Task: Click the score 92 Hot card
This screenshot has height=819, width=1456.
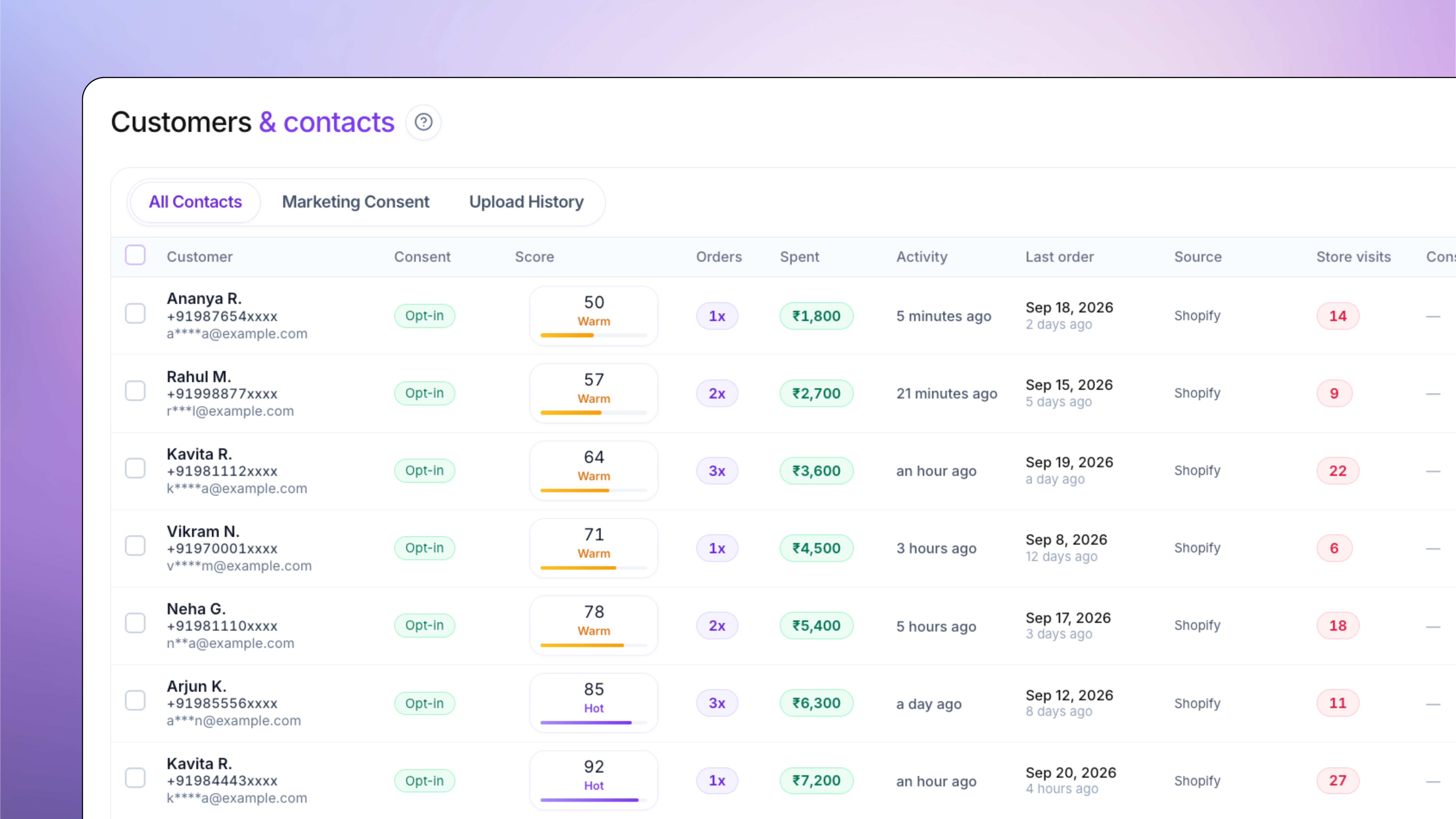Action: (594, 781)
